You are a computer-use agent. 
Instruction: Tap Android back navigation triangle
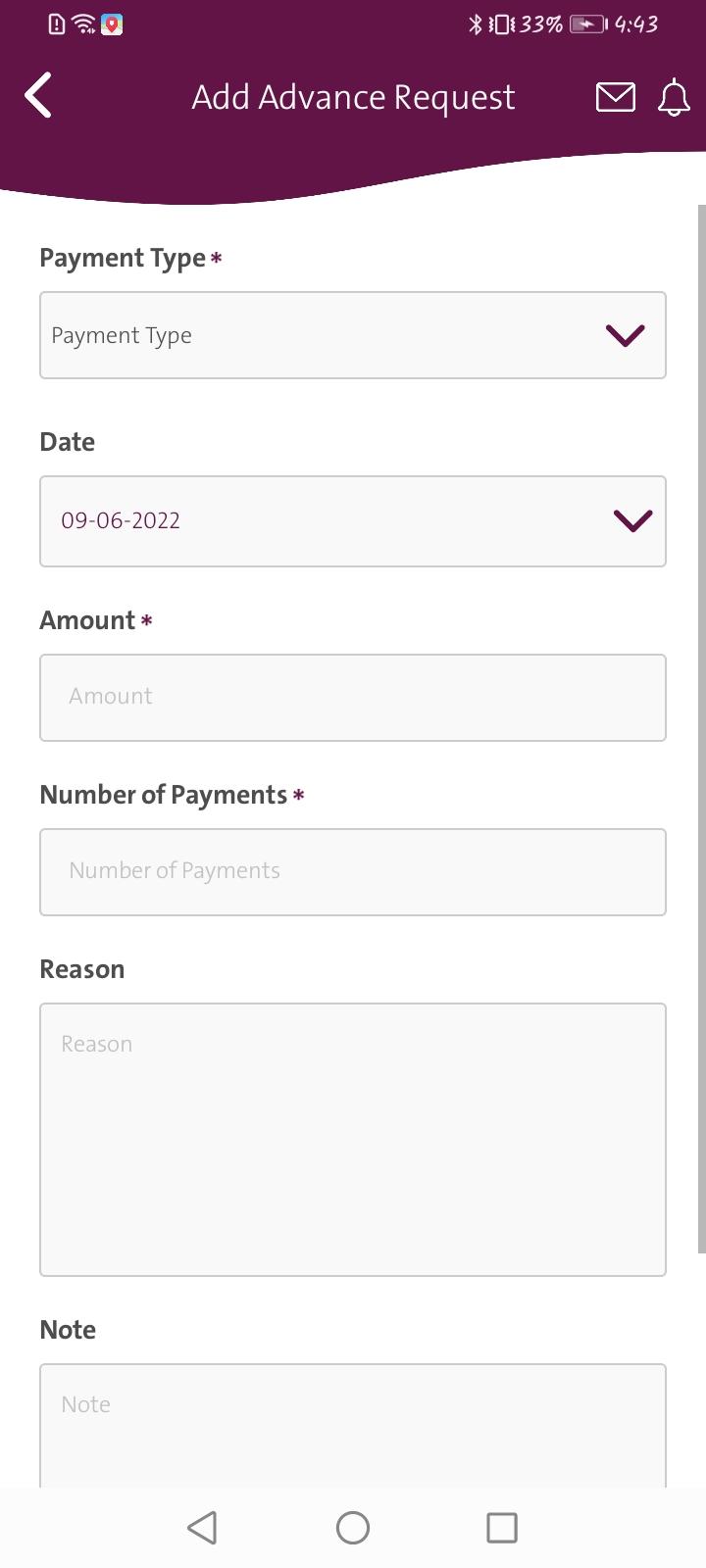[202, 1527]
